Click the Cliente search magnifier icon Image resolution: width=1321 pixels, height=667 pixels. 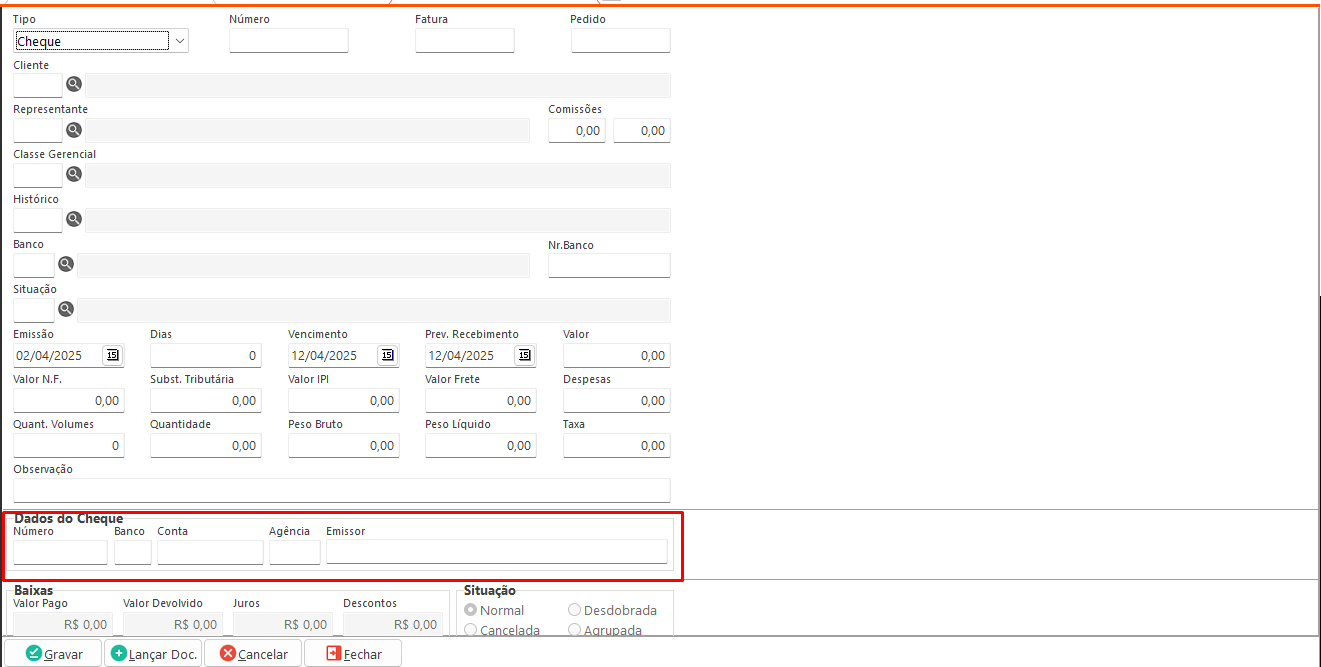(x=73, y=84)
